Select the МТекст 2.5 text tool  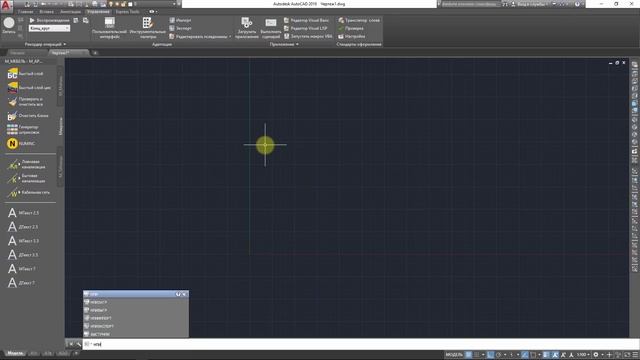(x=23, y=213)
